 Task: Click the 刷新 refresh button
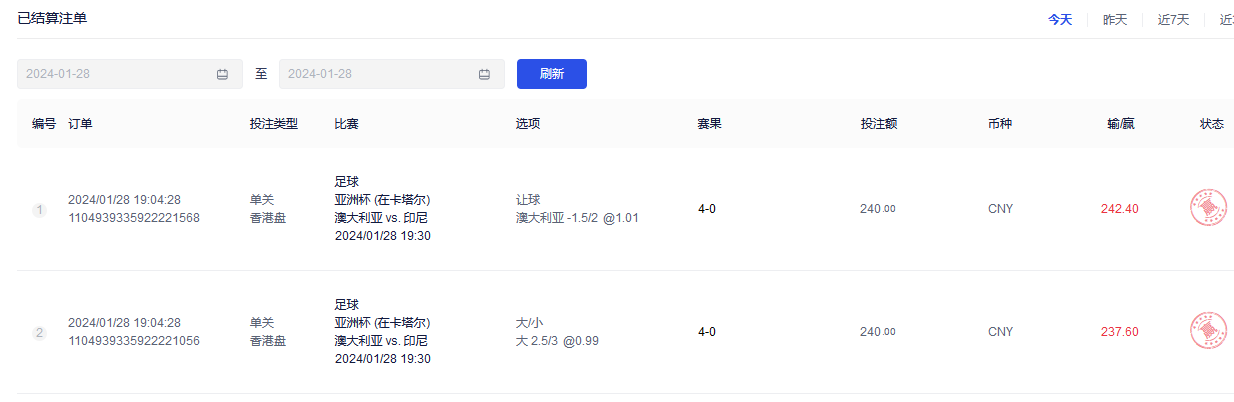pos(552,74)
